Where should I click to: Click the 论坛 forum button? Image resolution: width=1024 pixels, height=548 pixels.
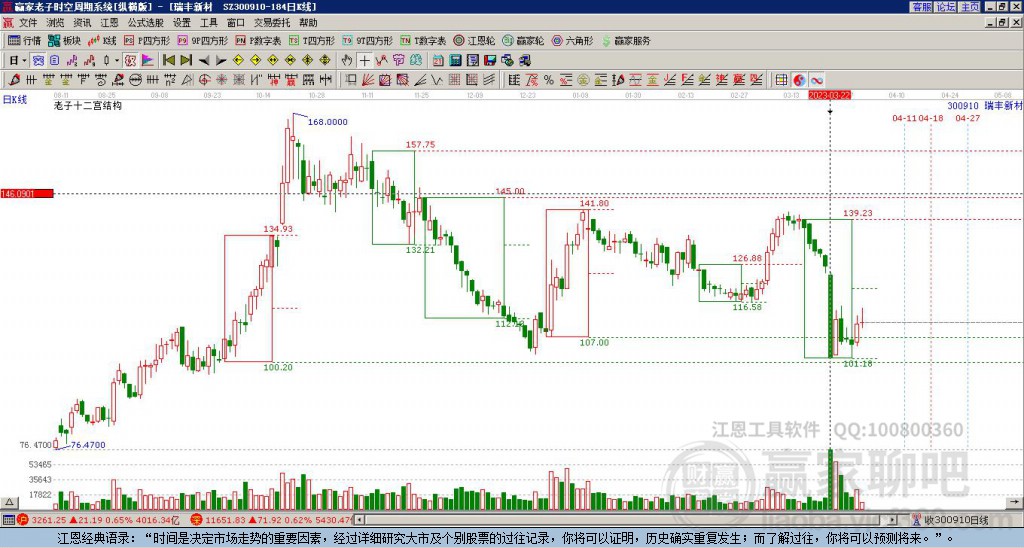coord(946,7)
